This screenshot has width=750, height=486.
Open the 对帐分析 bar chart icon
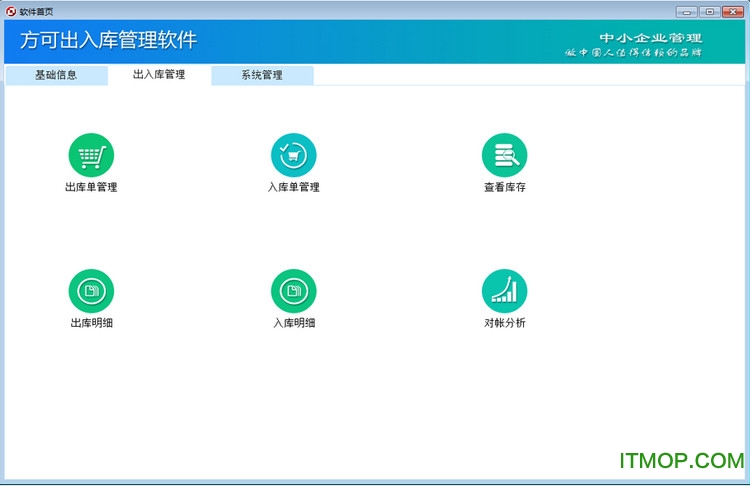(x=505, y=291)
